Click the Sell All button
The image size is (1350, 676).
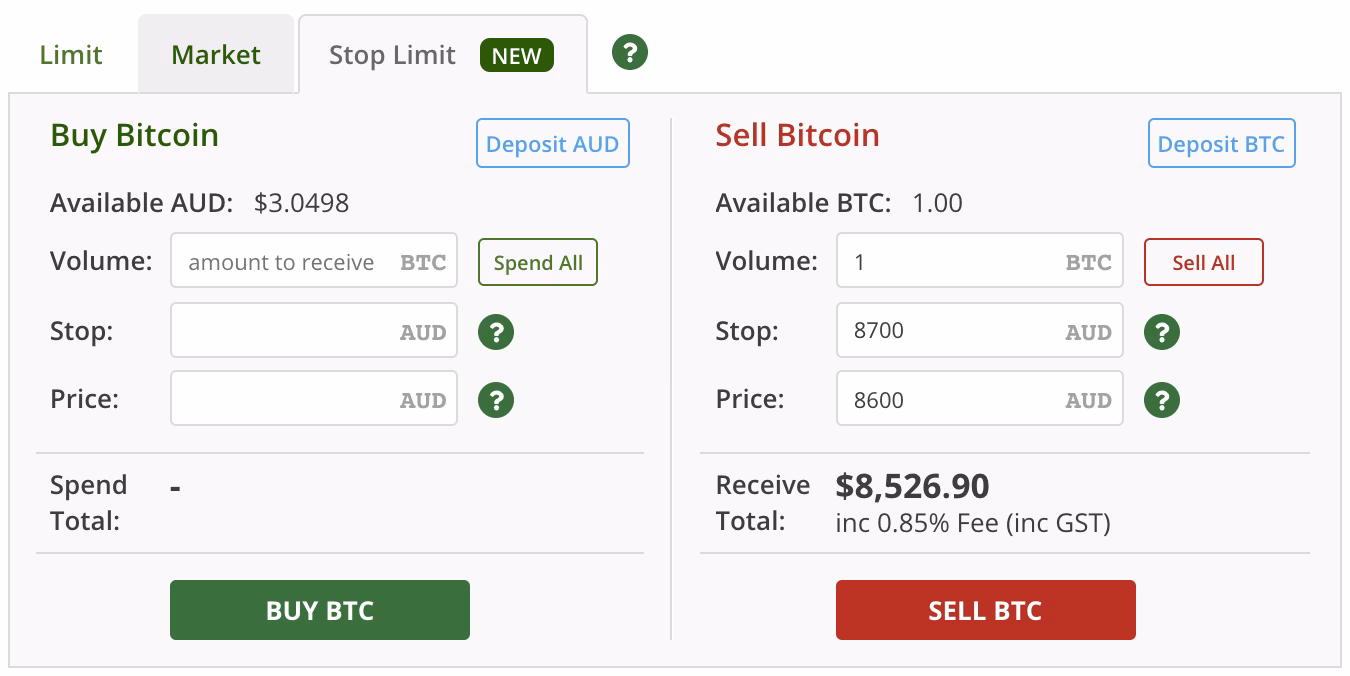(1203, 262)
